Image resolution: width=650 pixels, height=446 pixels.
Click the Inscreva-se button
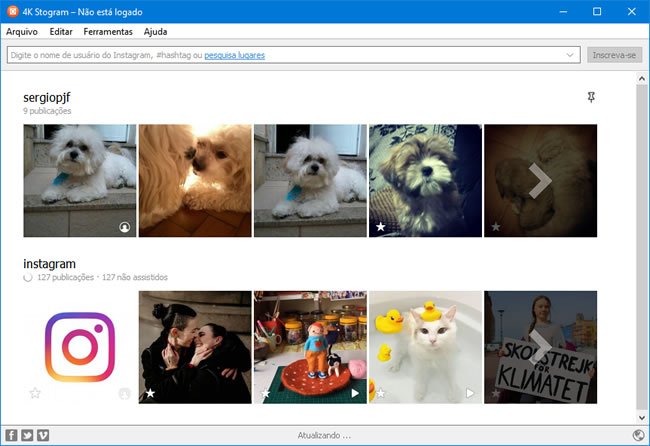614,55
